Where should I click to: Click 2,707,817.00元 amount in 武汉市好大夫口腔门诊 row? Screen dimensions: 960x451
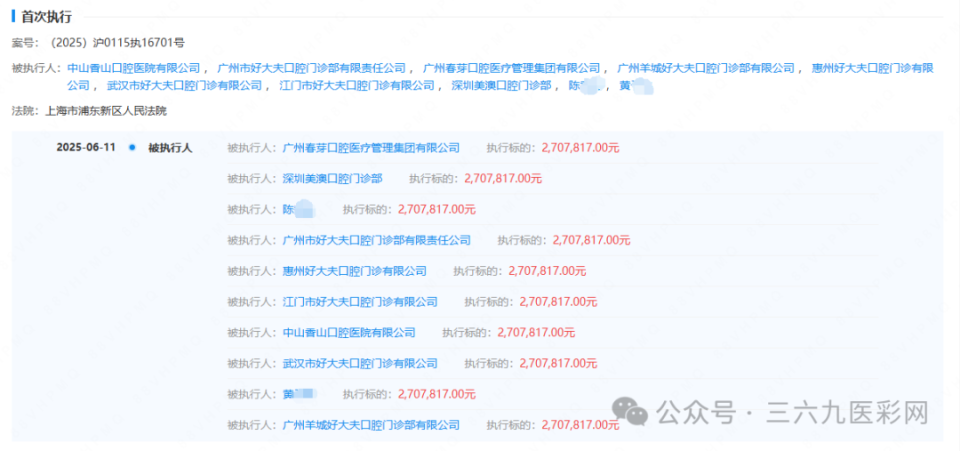pos(558,363)
